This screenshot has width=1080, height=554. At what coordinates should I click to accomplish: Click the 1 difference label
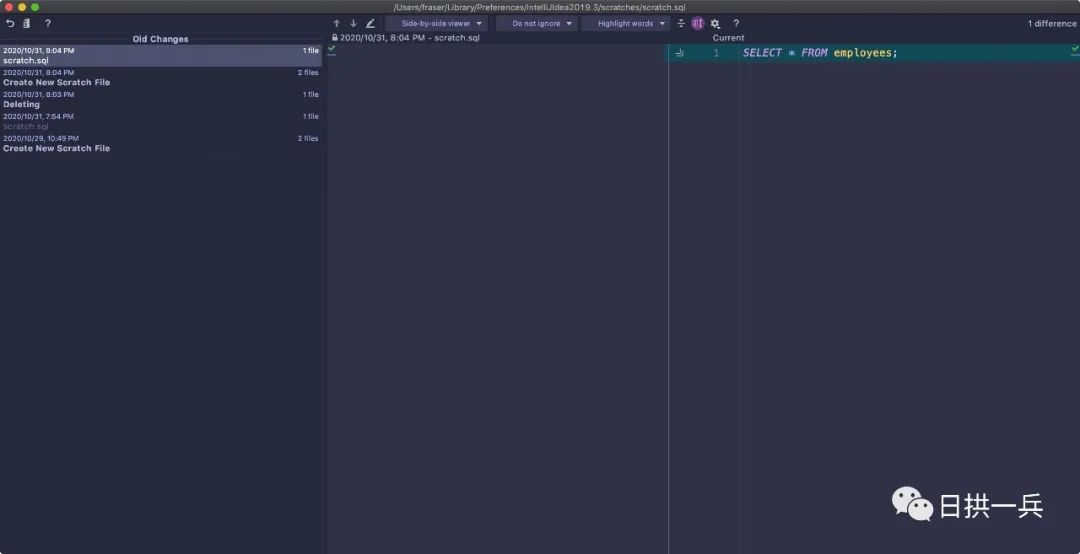(x=1052, y=23)
